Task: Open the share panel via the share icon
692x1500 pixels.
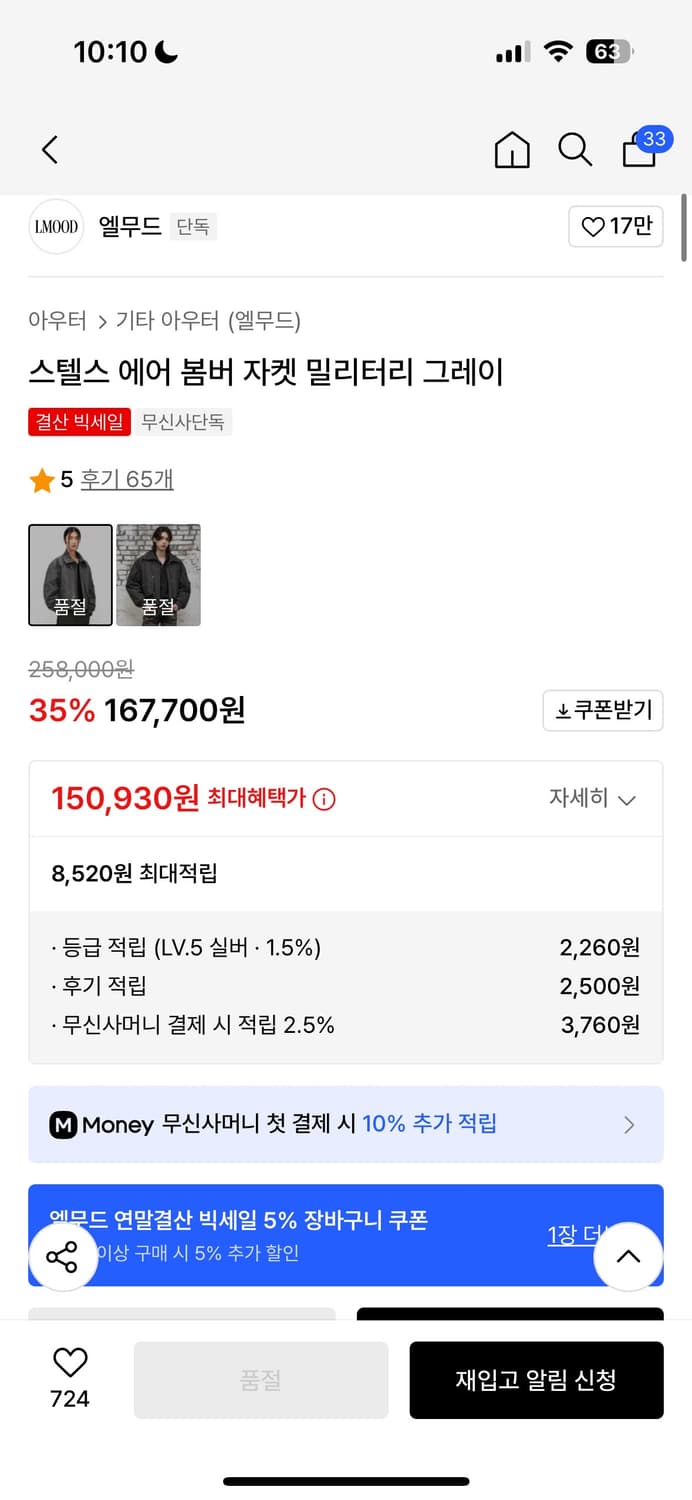Action: coord(63,1257)
